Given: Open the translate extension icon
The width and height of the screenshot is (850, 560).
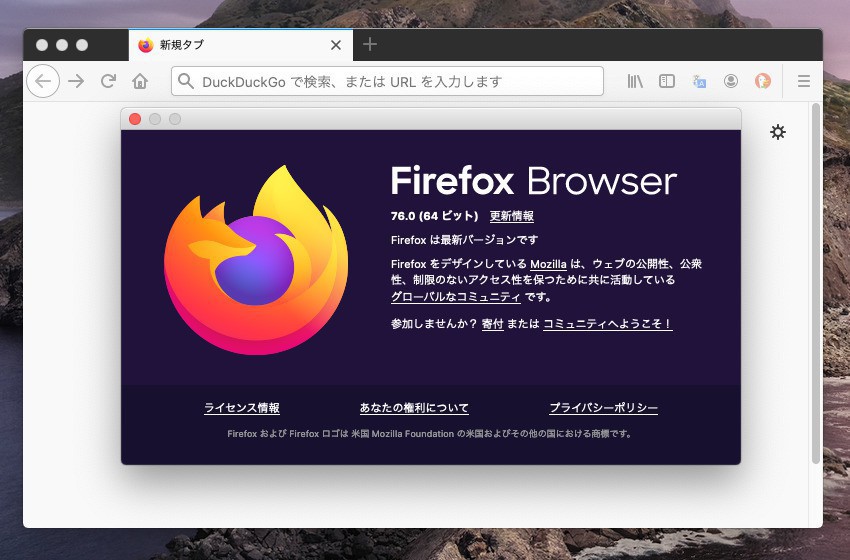Looking at the screenshot, I should coord(699,81).
